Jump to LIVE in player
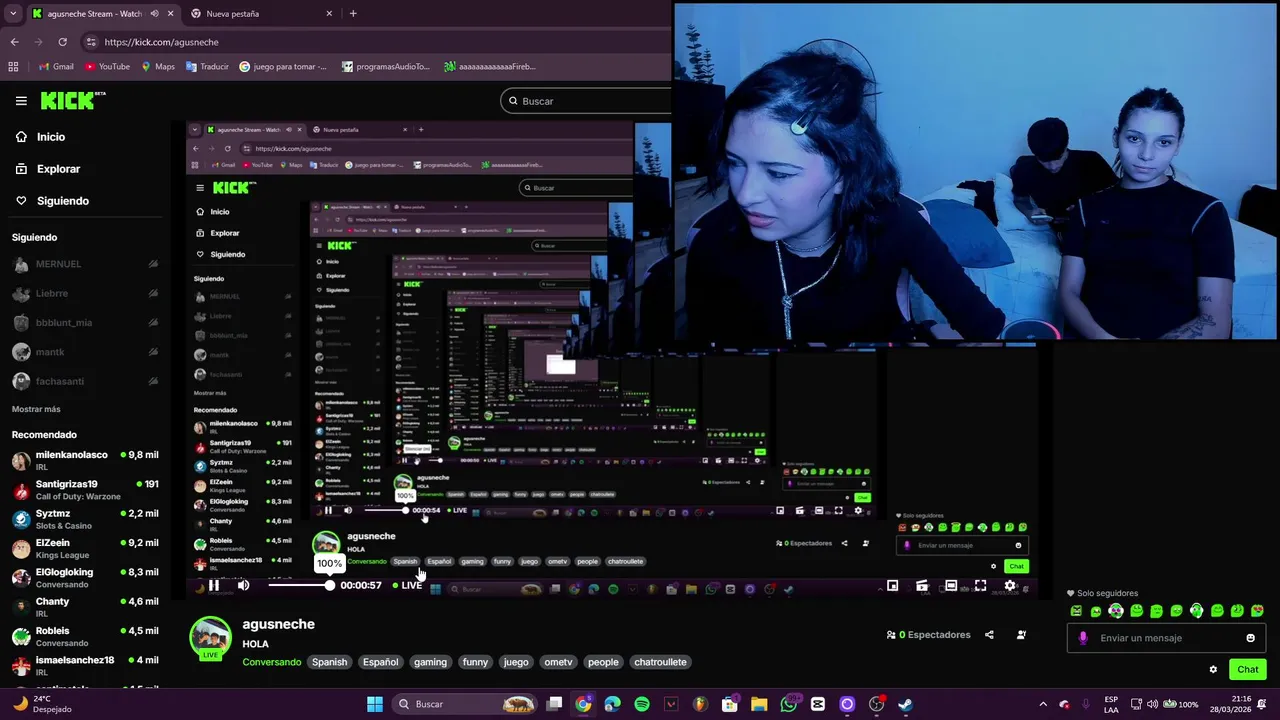The image size is (1280, 720). coord(408,585)
